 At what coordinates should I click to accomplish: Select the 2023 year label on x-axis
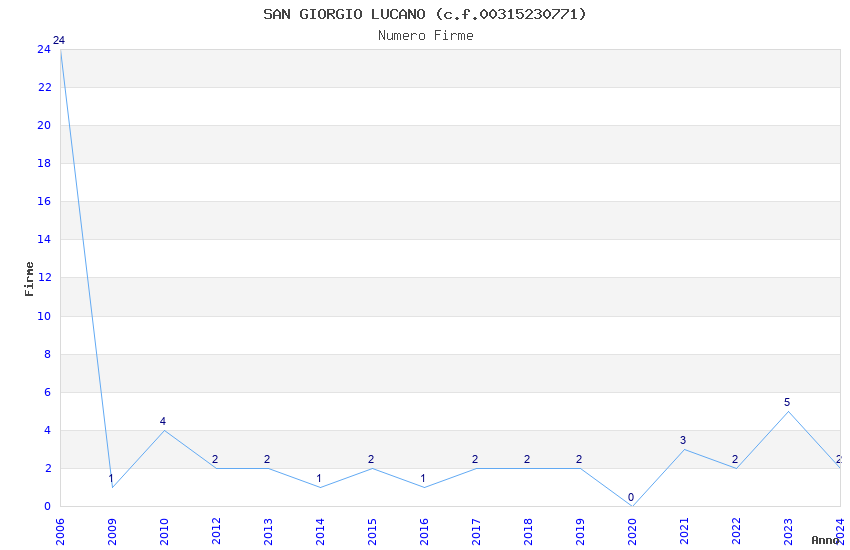click(788, 532)
